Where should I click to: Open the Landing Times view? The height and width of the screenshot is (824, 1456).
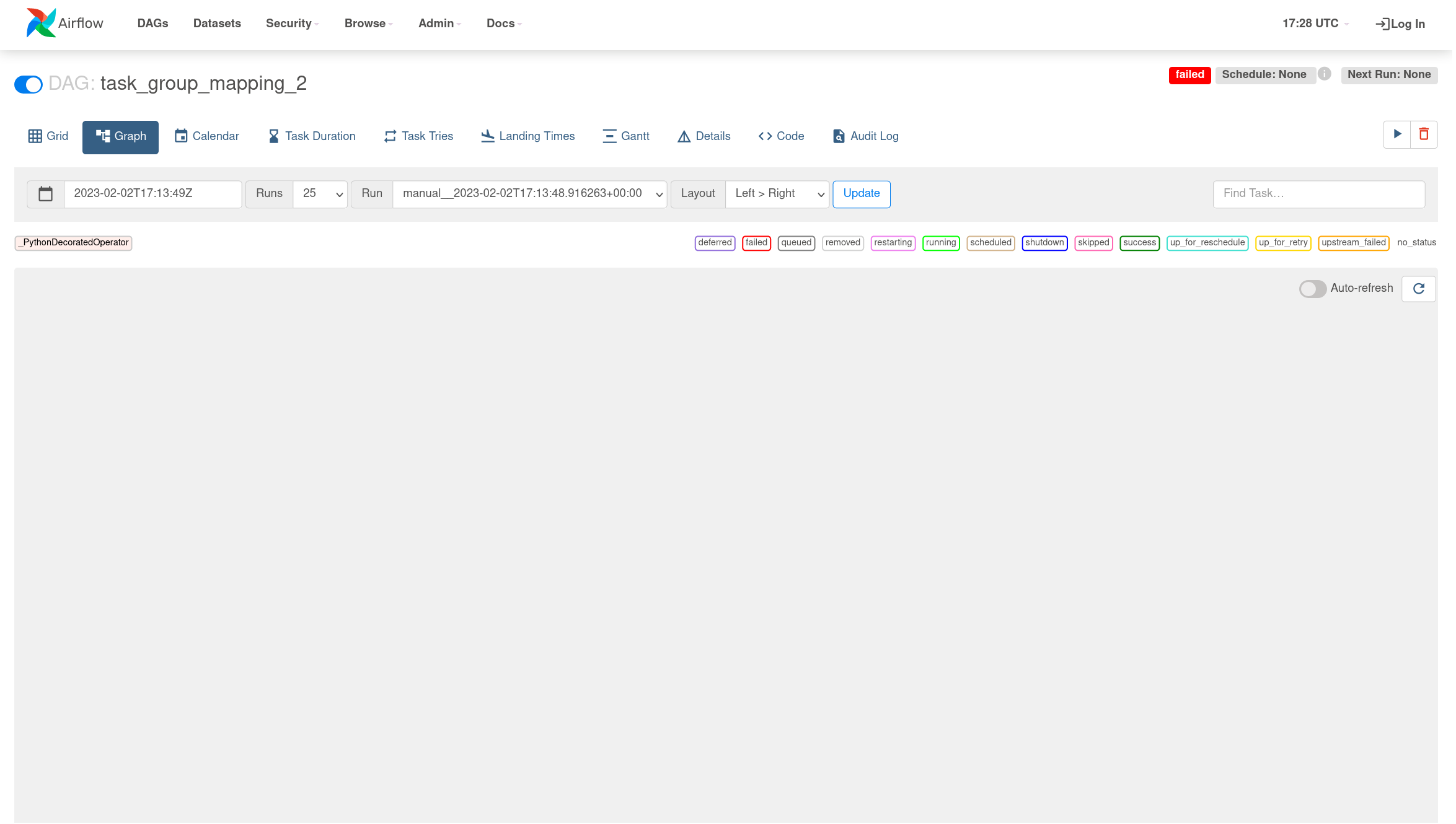tap(527, 136)
